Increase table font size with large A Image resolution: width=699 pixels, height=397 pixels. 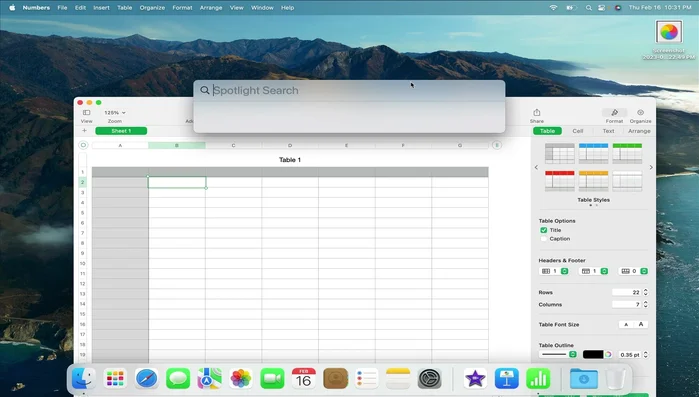click(641, 324)
